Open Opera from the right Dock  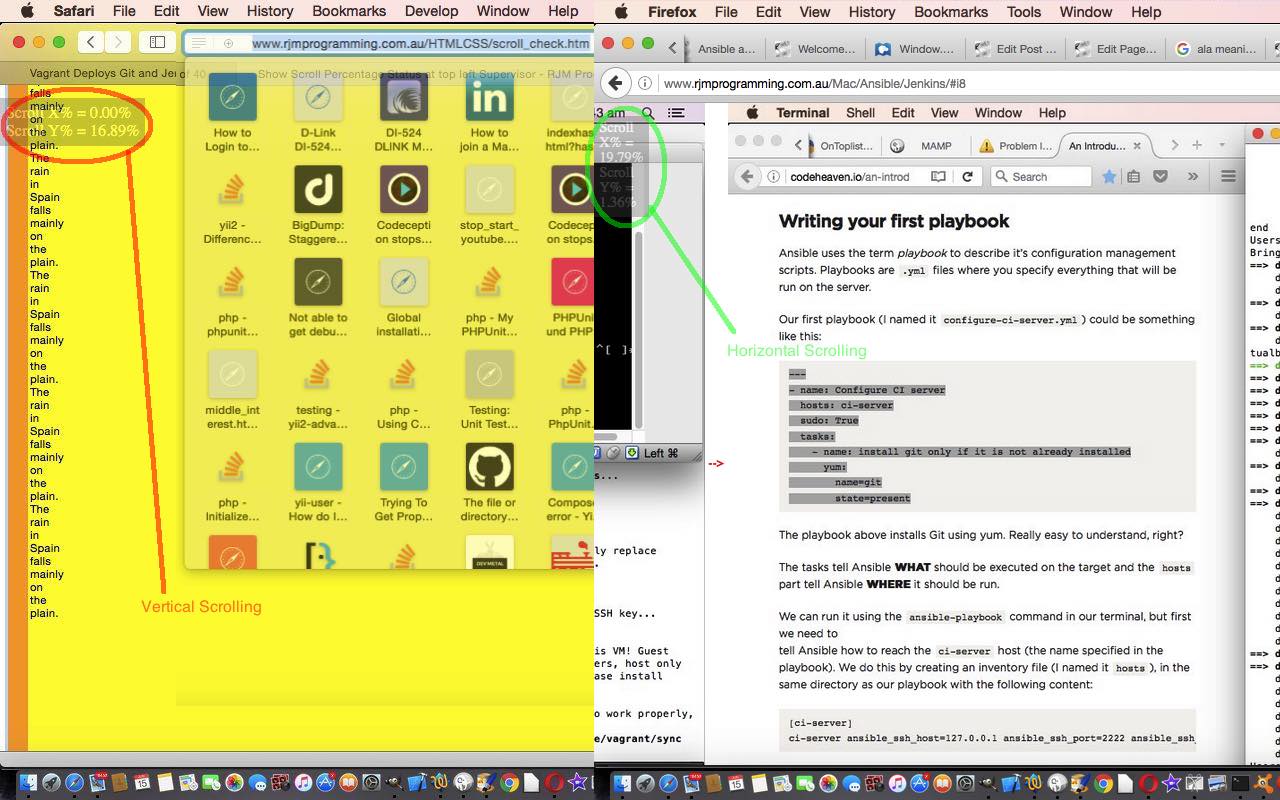click(1147, 783)
